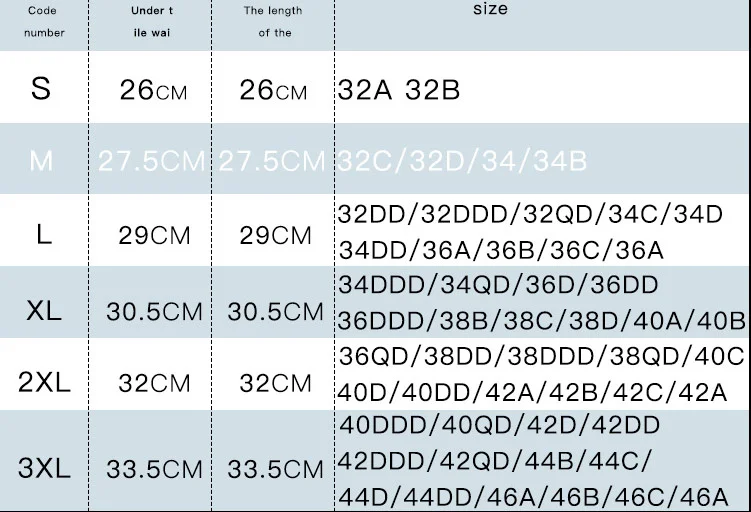The height and width of the screenshot is (512, 751).
Task: Click the 'The length of the' header
Action: (x=274, y=22)
